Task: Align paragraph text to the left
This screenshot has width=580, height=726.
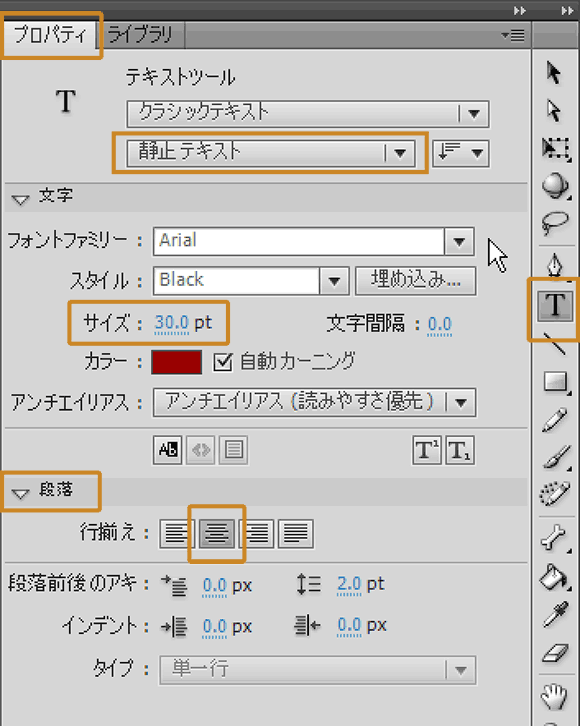Action: (175, 534)
